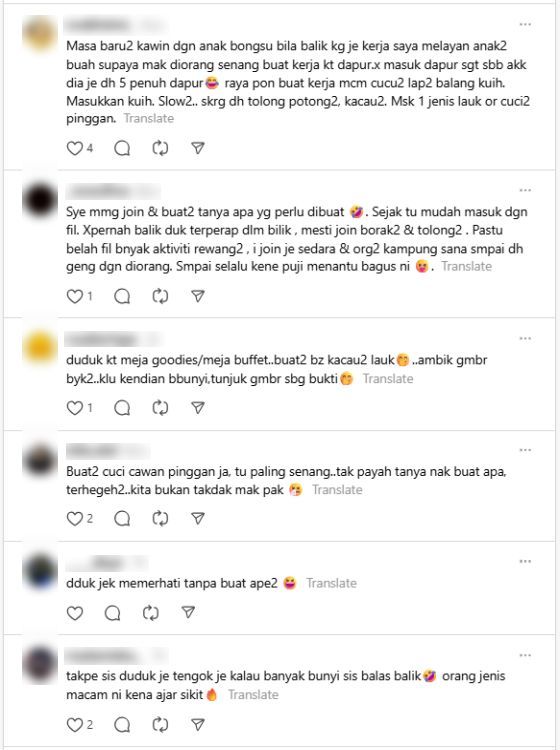This screenshot has height=750, width=560.
Task: Repost the comment starting "Masa baru2 kawin"
Action: pos(160,148)
